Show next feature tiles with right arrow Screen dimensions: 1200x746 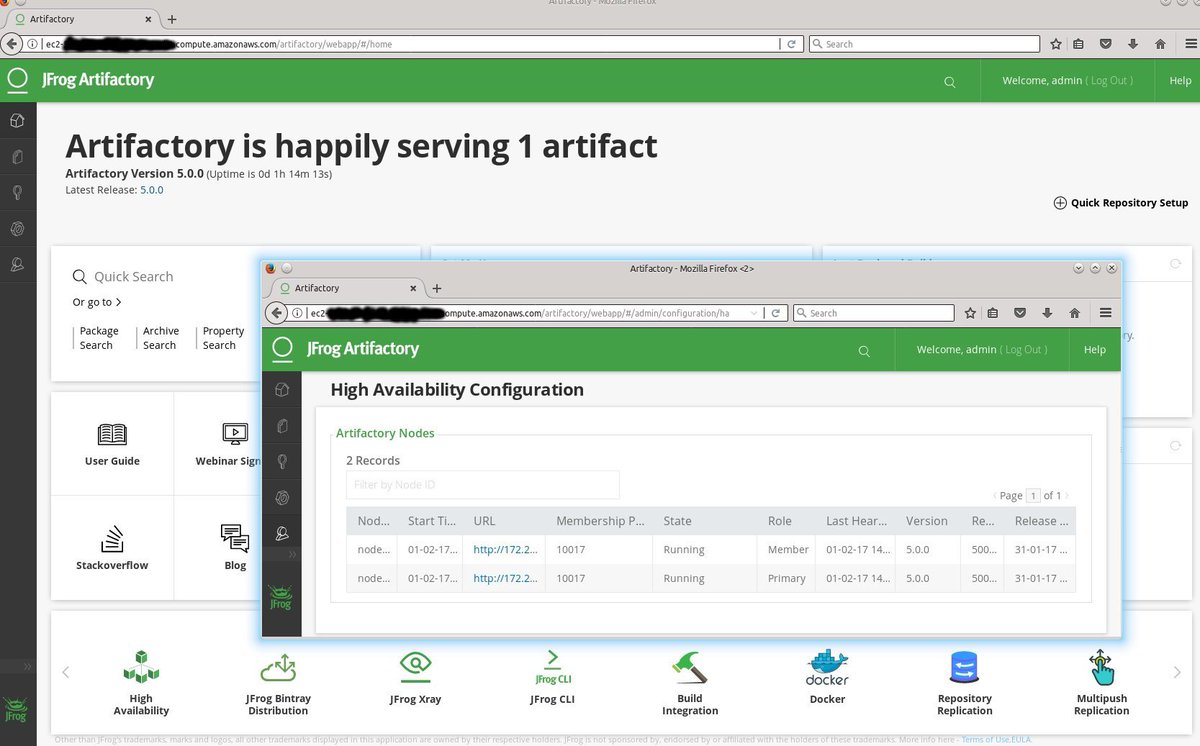[x=1175, y=672]
